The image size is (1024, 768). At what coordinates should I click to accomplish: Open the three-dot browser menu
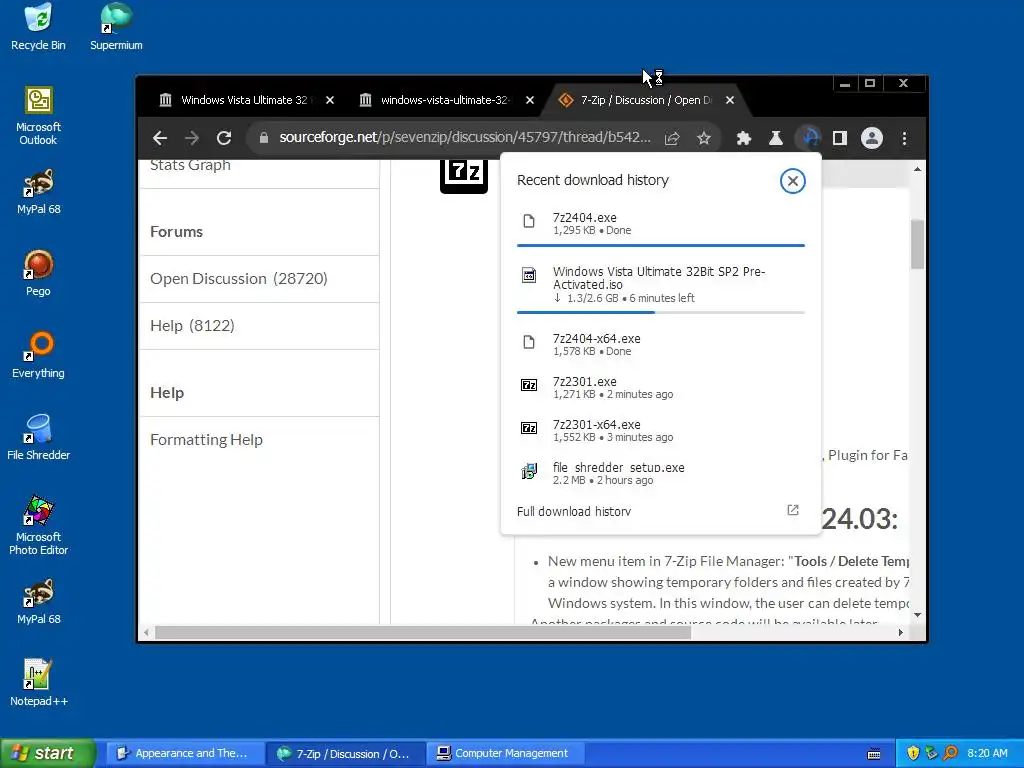pos(904,138)
